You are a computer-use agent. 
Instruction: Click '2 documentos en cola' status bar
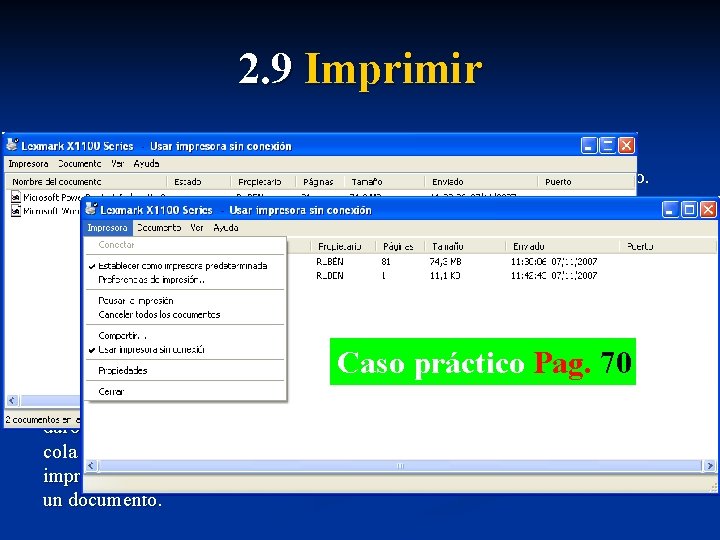(42, 420)
